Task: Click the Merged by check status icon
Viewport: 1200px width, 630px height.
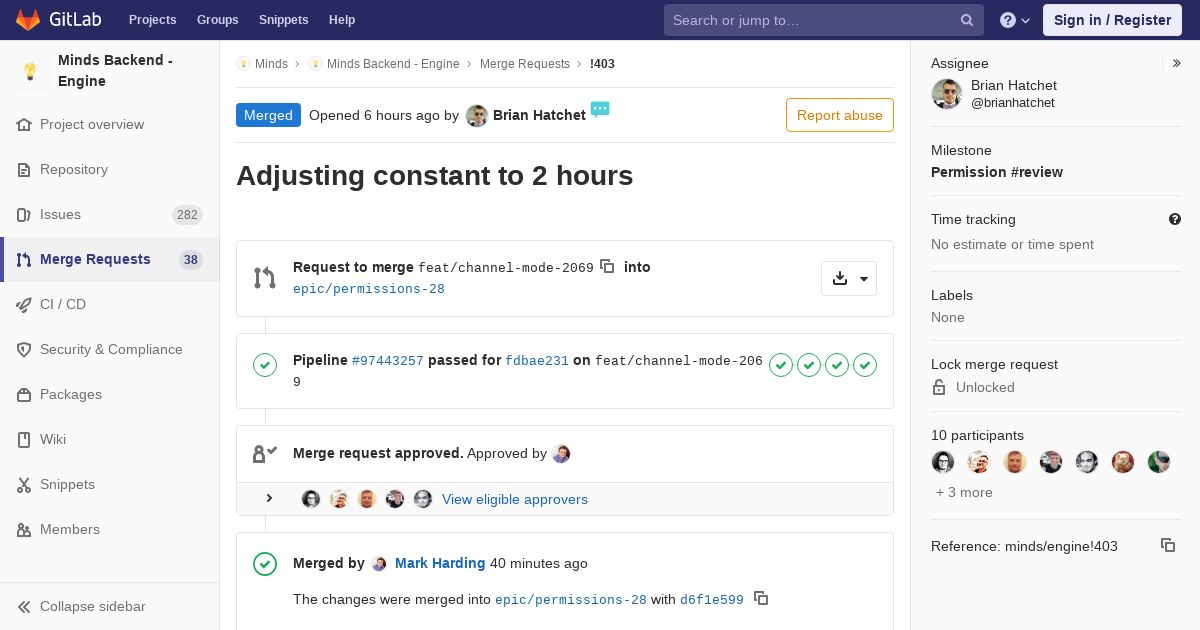Action: [265, 564]
